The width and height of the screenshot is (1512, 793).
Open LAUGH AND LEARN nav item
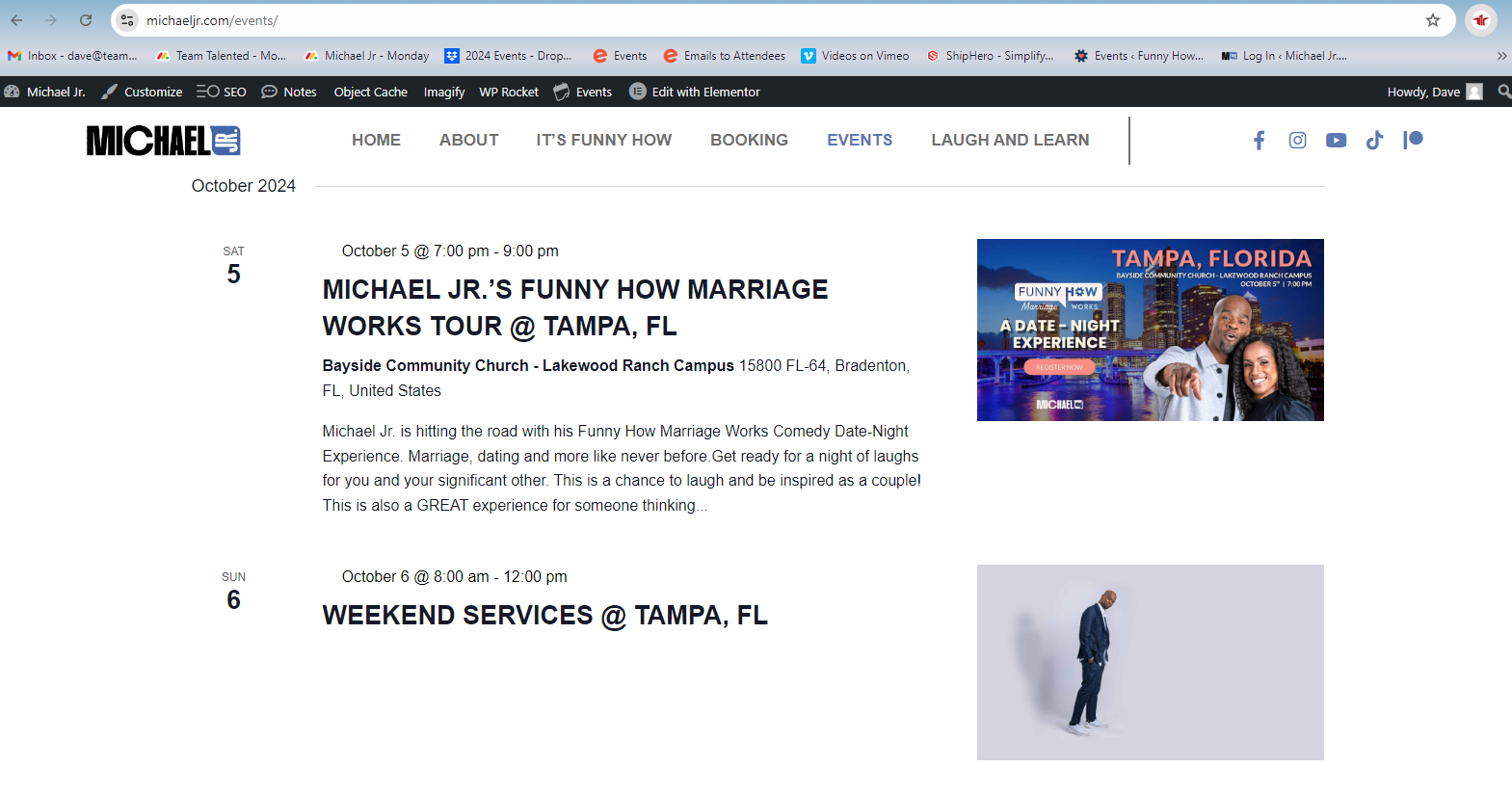point(1010,140)
